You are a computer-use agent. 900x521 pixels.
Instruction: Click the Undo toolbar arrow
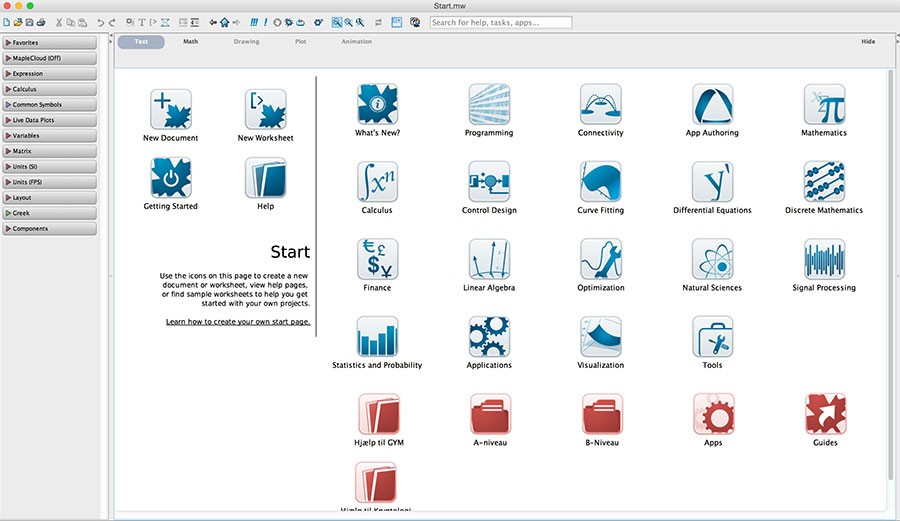pos(100,22)
